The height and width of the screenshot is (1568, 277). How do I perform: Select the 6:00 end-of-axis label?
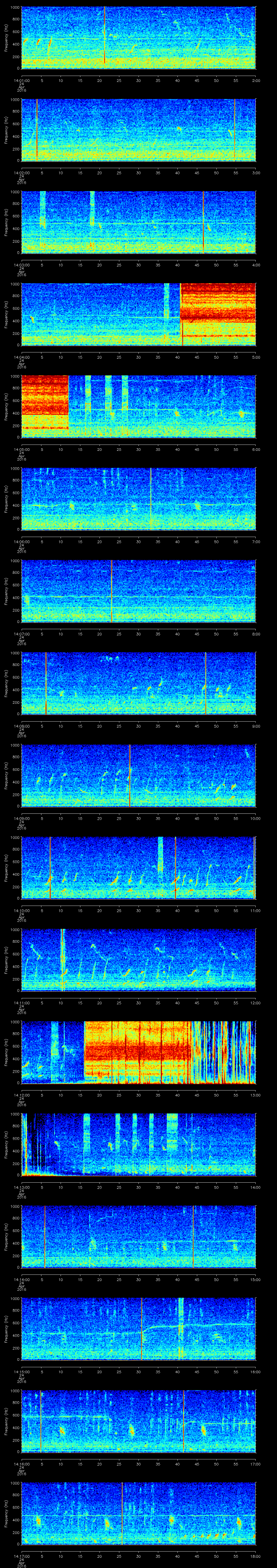pos(256,449)
